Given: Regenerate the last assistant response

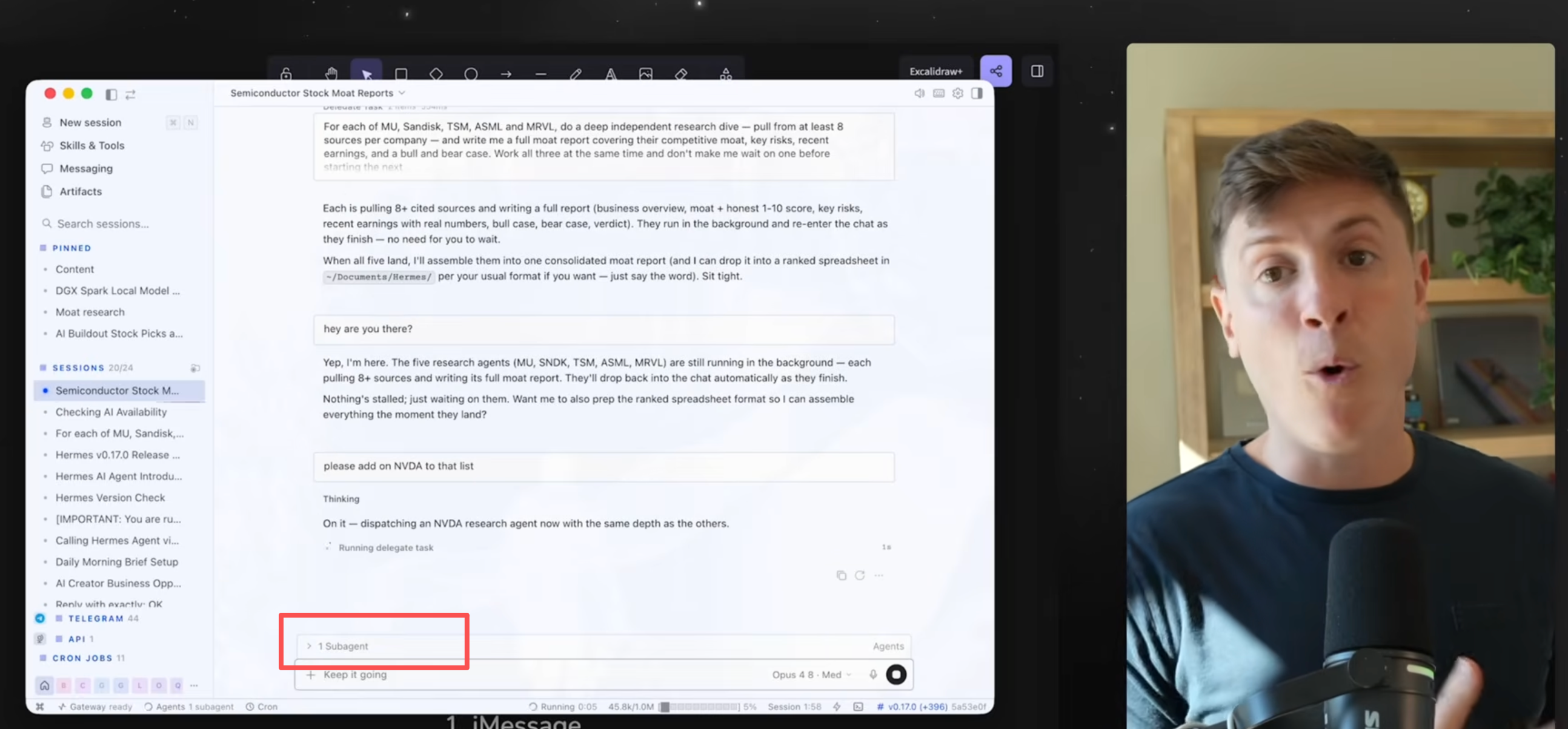Looking at the screenshot, I should click(x=860, y=576).
